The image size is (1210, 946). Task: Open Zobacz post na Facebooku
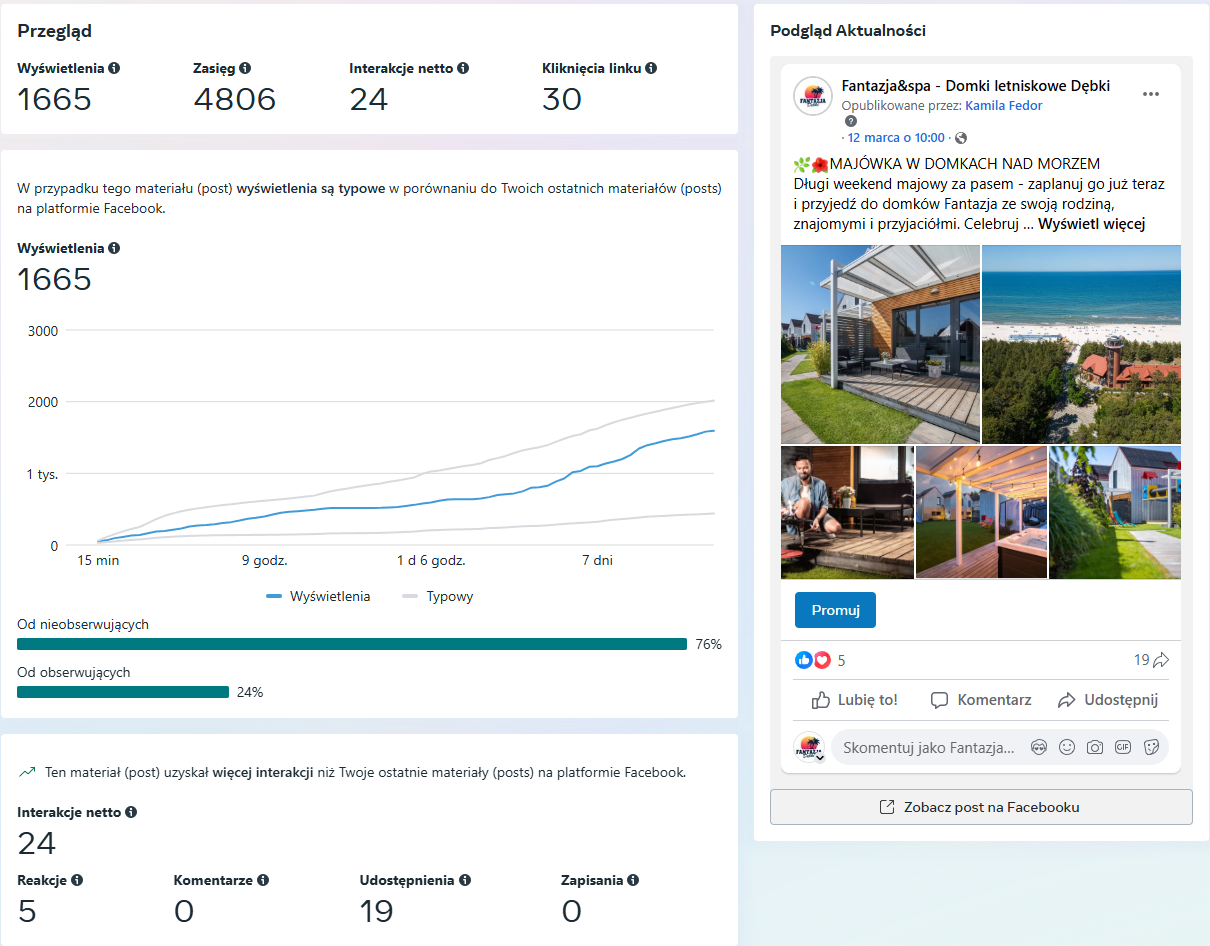981,807
